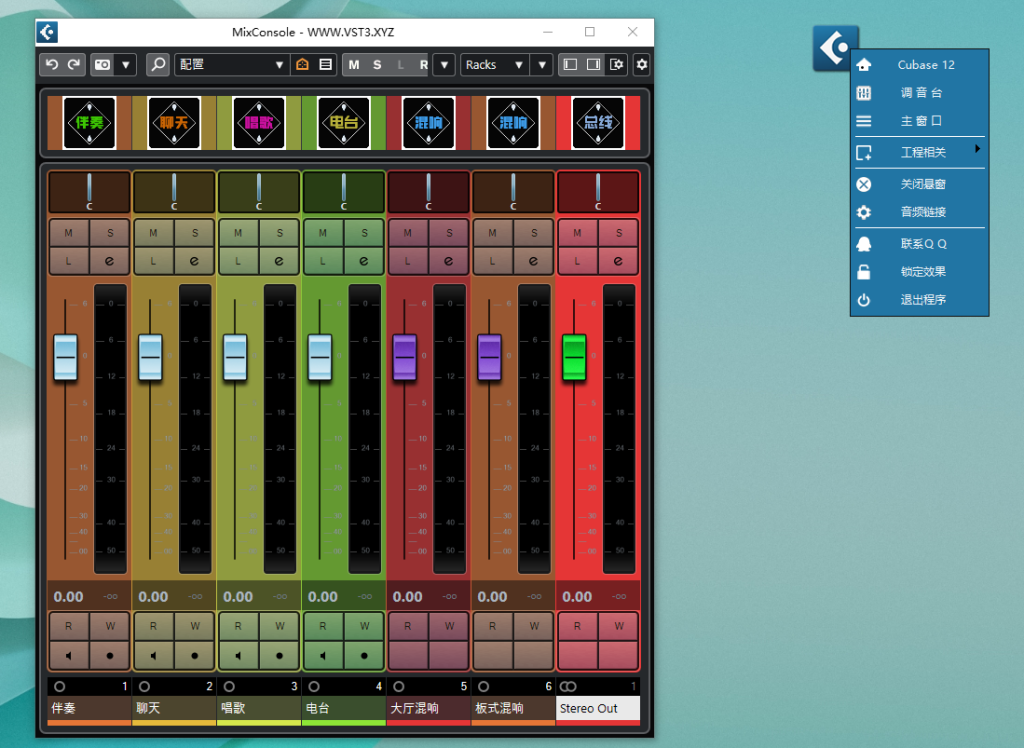The height and width of the screenshot is (748, 1024).
Task: Open the Racks selector dropdown
Action: click(x=494, y=65)
